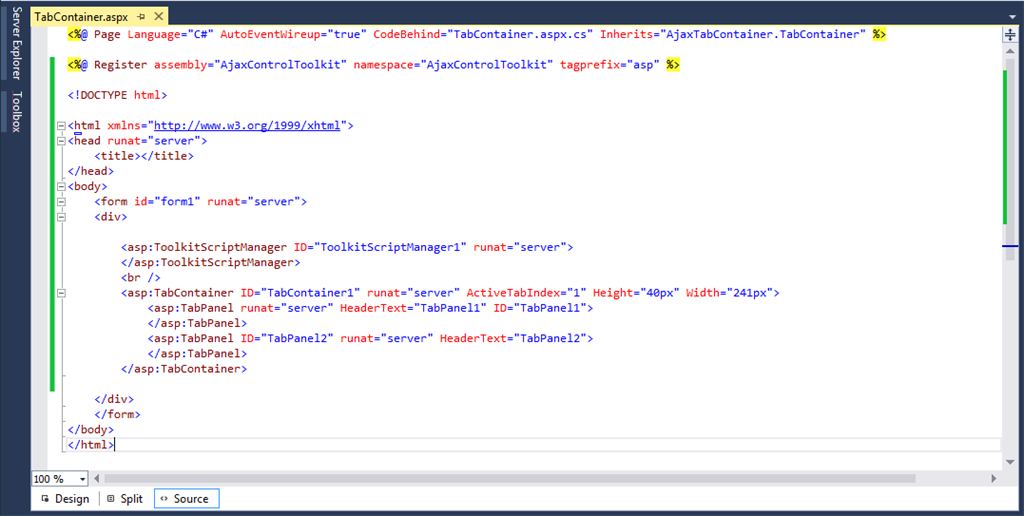The image size is (1024, 516).
Task: Click the vertical scrollbar thumb
Action: click(x=1010, y=159)
